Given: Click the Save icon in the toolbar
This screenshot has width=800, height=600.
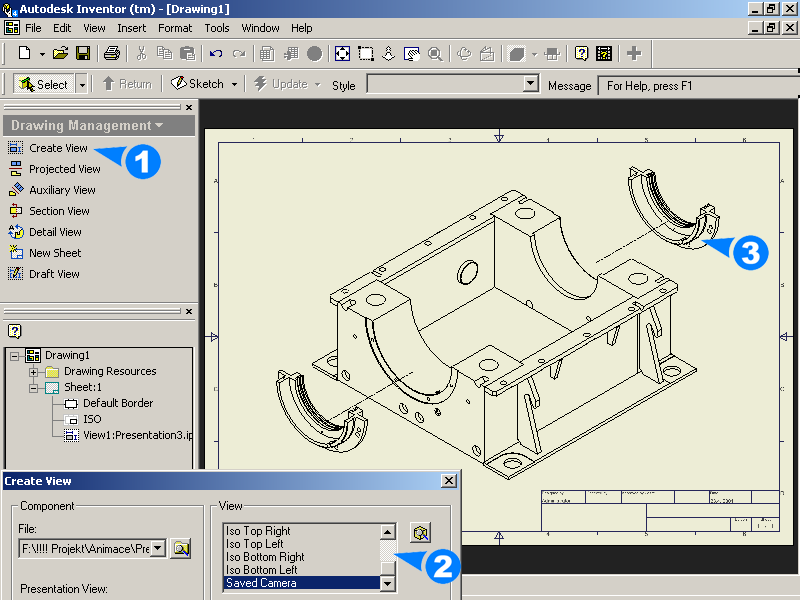Looking at the screenshot, I should coord(84,53).
